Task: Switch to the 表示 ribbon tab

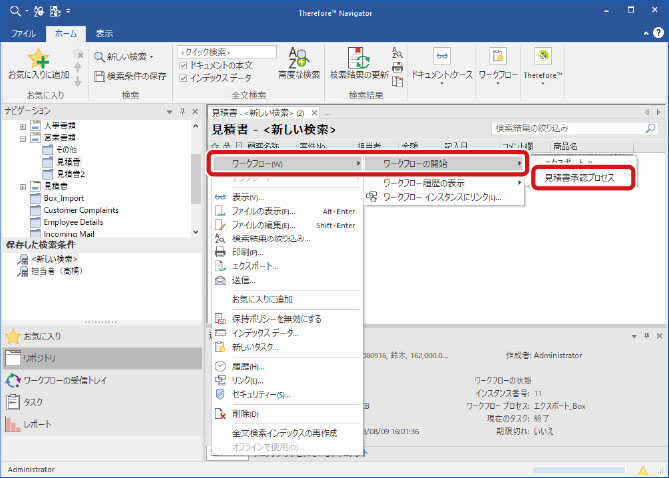Action: pos(104,33)
